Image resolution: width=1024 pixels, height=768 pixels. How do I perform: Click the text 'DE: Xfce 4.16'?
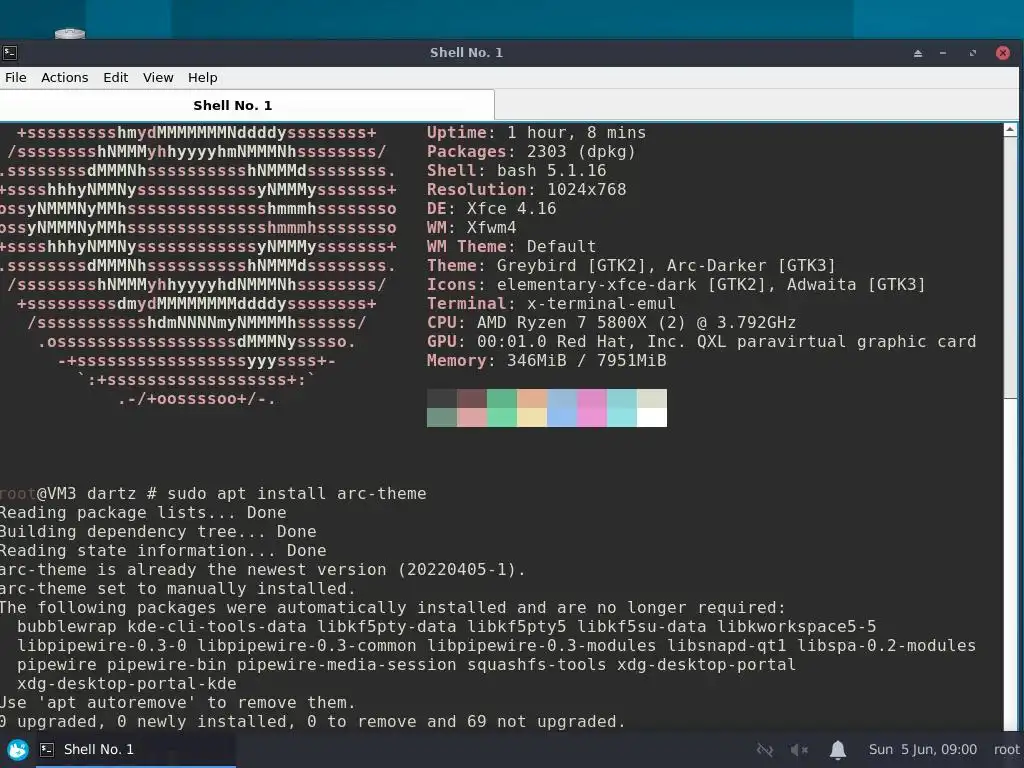click(x=492, y=208)
